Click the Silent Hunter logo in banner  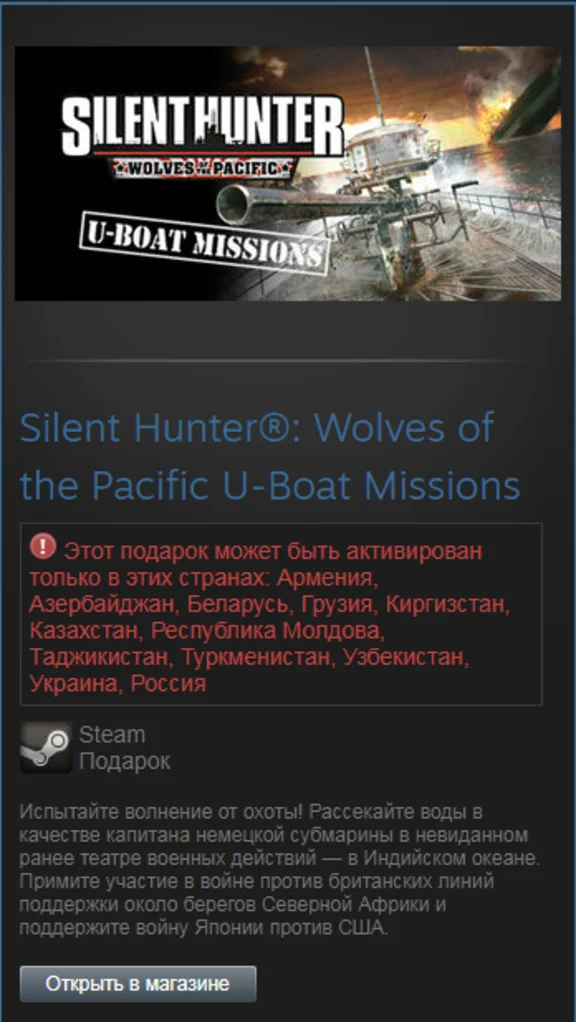coord(202,126)
